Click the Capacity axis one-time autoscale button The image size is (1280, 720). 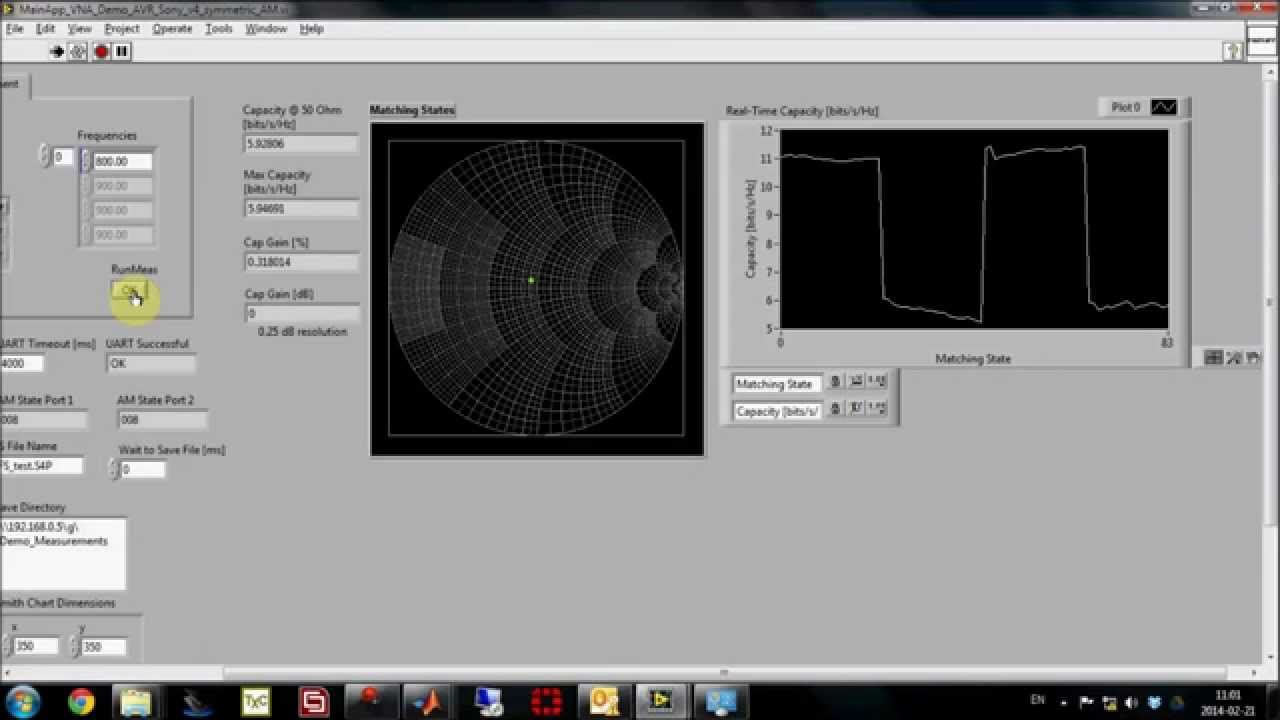coord(856,409)
